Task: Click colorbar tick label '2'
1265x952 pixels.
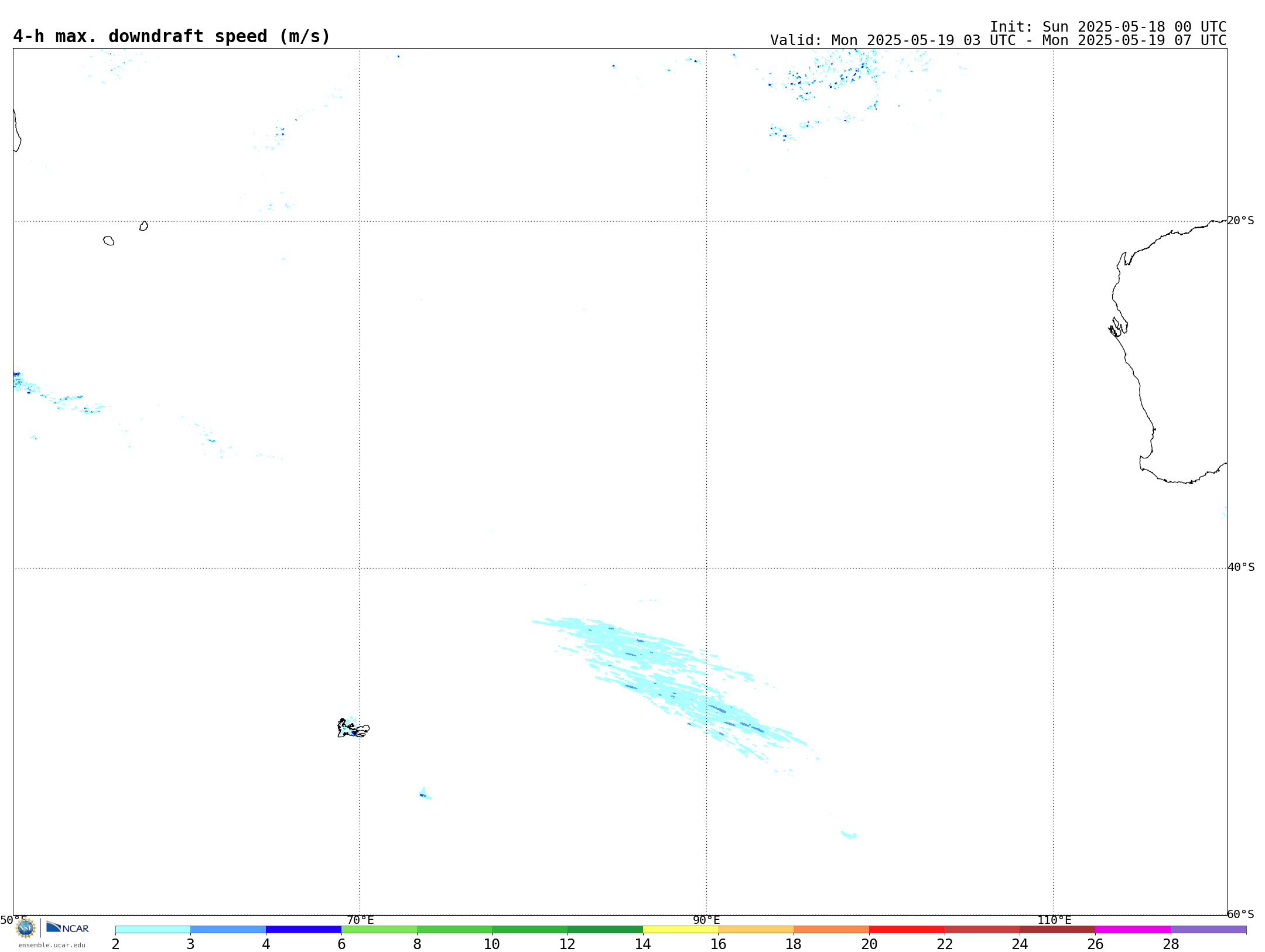Action: (x=115, y=944)
